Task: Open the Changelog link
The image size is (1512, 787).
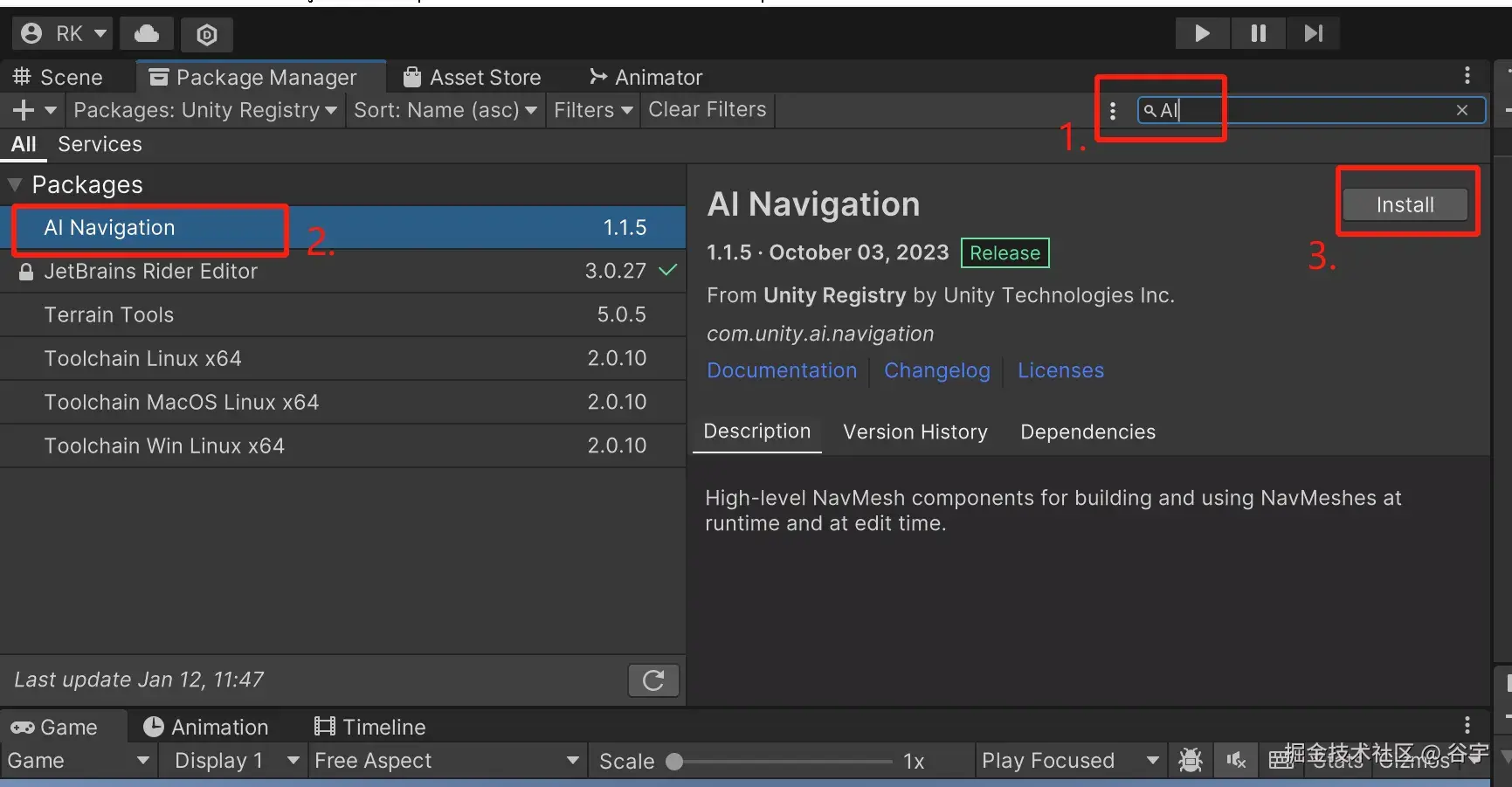Action: coord(936,370)
